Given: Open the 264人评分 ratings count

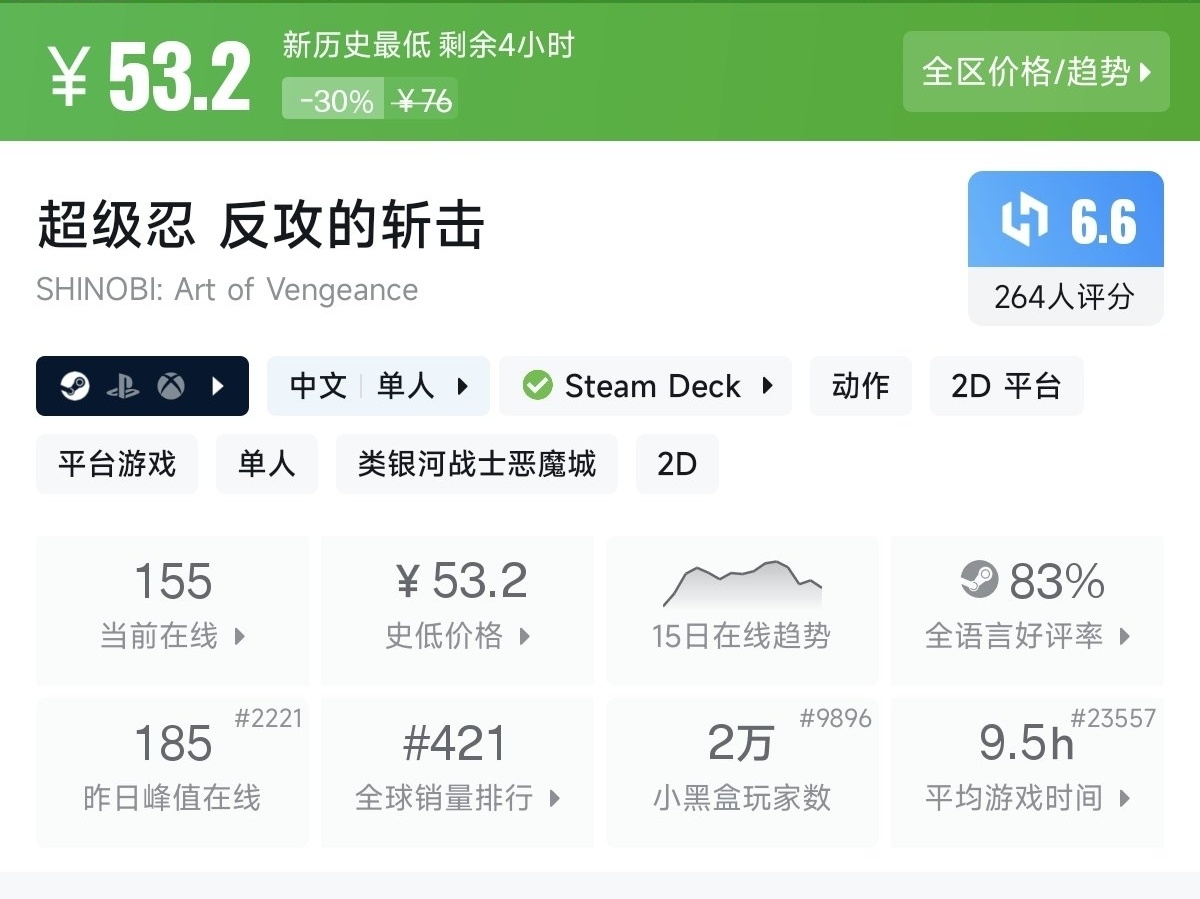Looking at the screenshot, I should pyautogui.click(x=1065, y=297).
